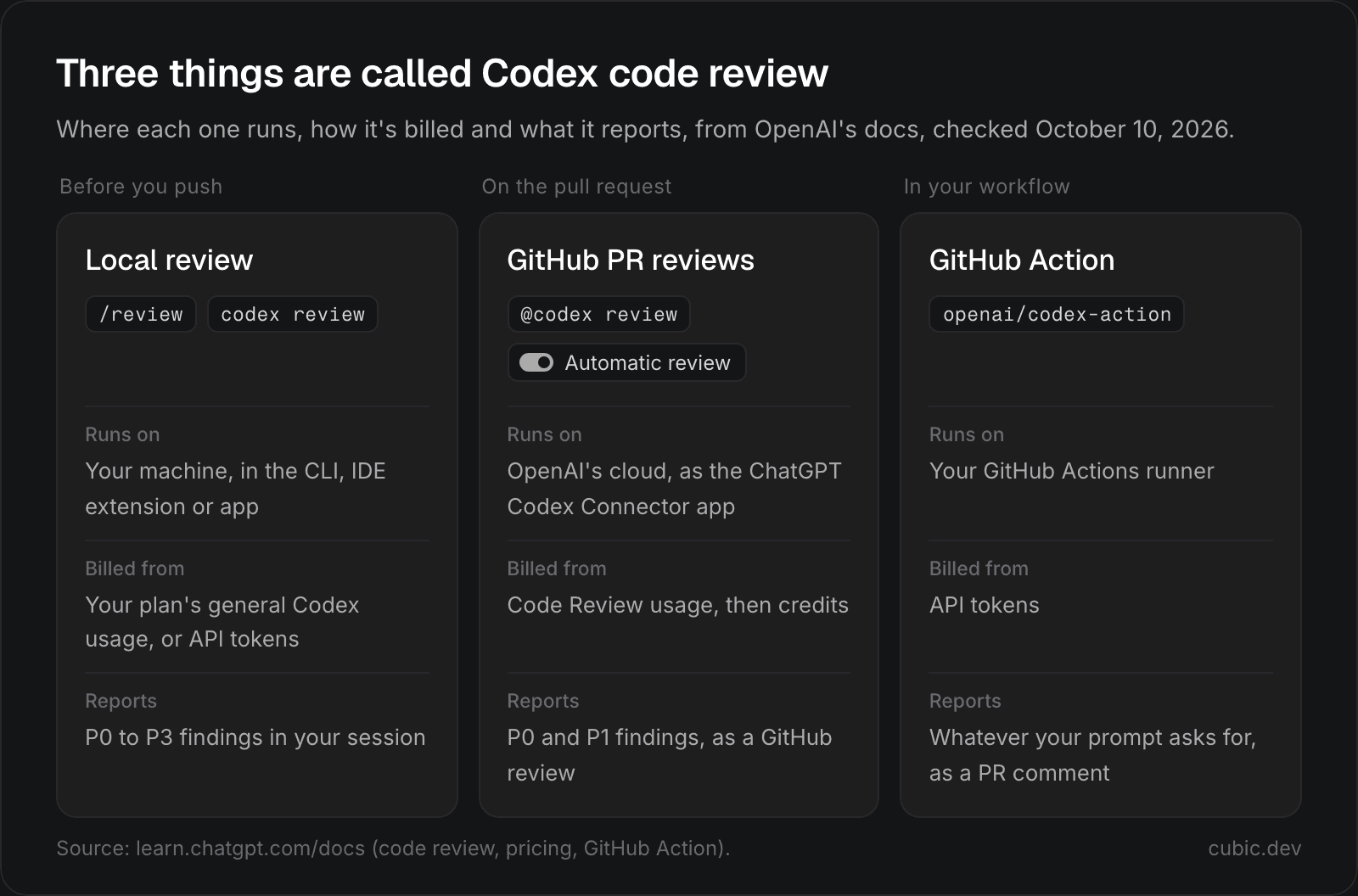Click the Before you push label
The image size is (1358, 896).
(x=141, y=187)
